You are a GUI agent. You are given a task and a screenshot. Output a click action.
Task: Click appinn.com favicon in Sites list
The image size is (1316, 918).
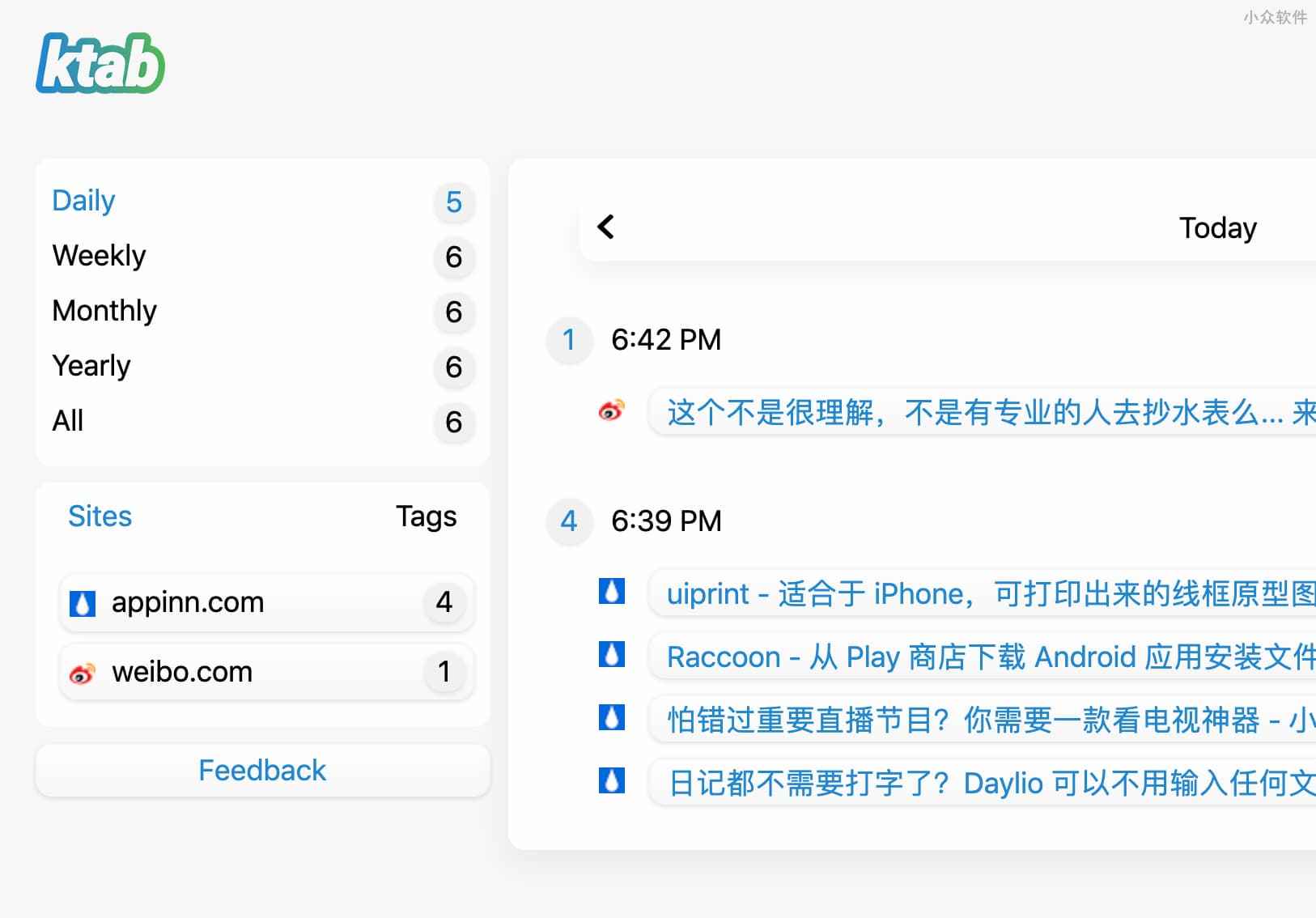tap(83, 603)
